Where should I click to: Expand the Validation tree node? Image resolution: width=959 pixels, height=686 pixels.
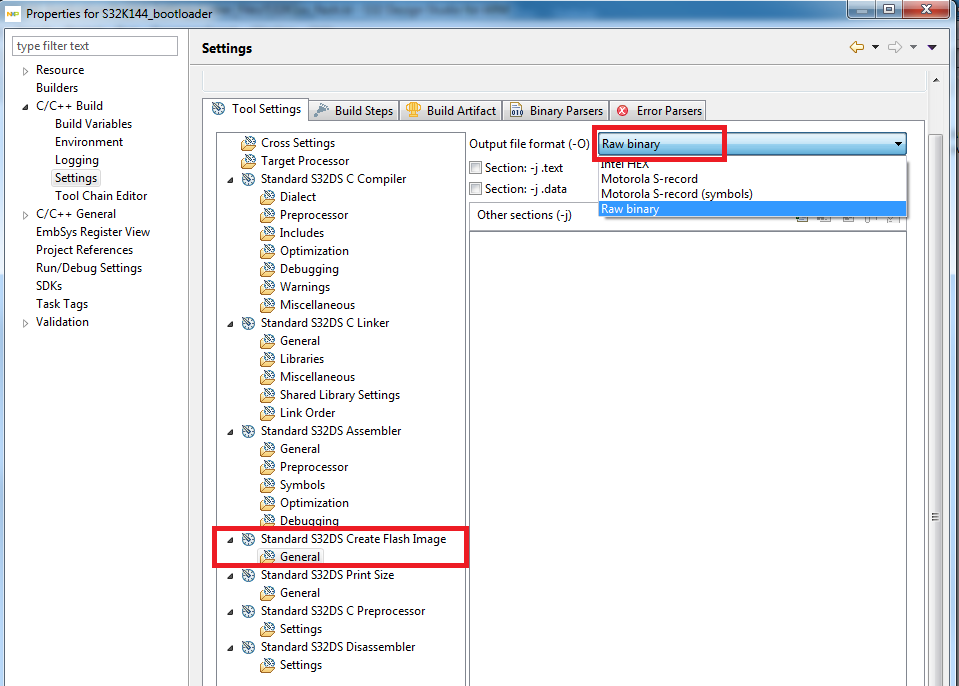[25, 323]
